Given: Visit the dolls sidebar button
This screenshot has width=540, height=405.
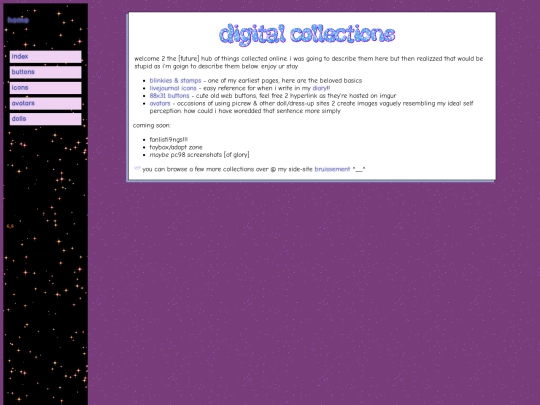Looking at the screenshot, I should (45, 119).
